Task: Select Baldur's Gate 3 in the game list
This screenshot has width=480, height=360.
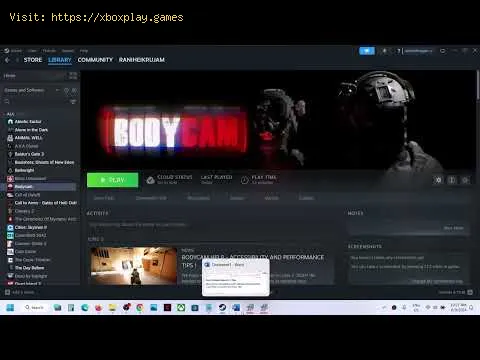Action: 29,154
